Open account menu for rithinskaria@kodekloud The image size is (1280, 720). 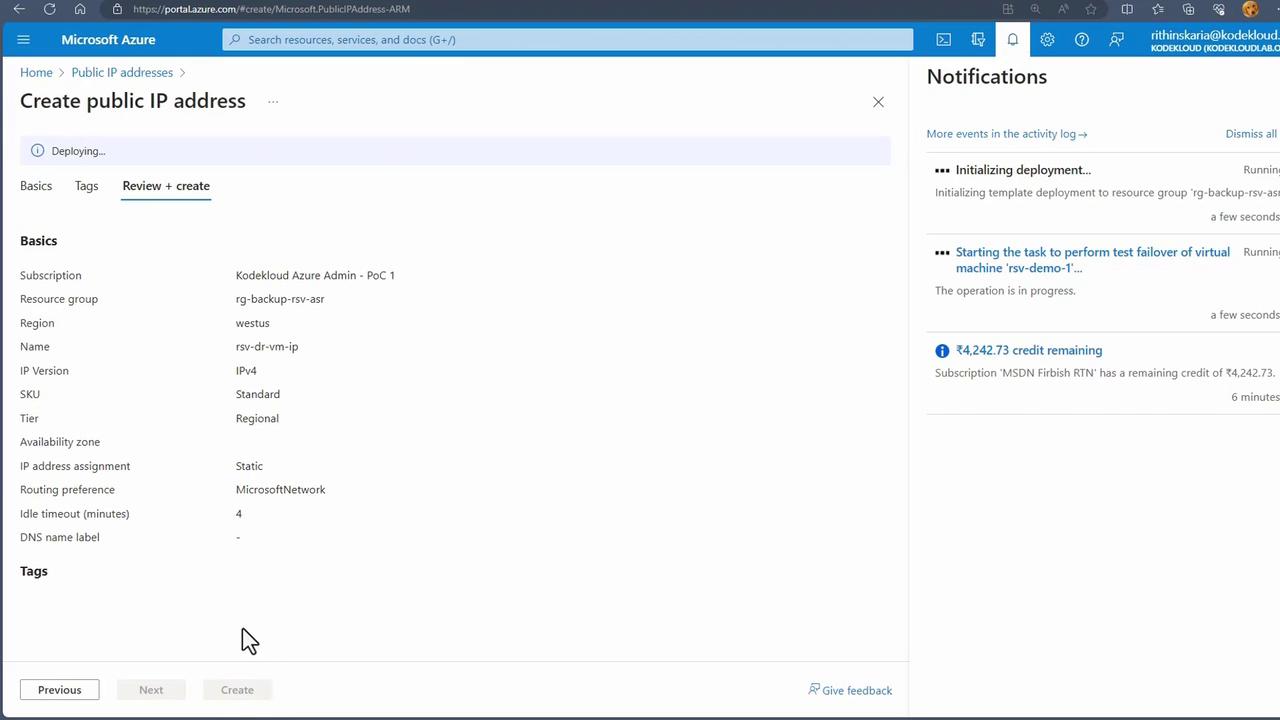point(1214,40)
